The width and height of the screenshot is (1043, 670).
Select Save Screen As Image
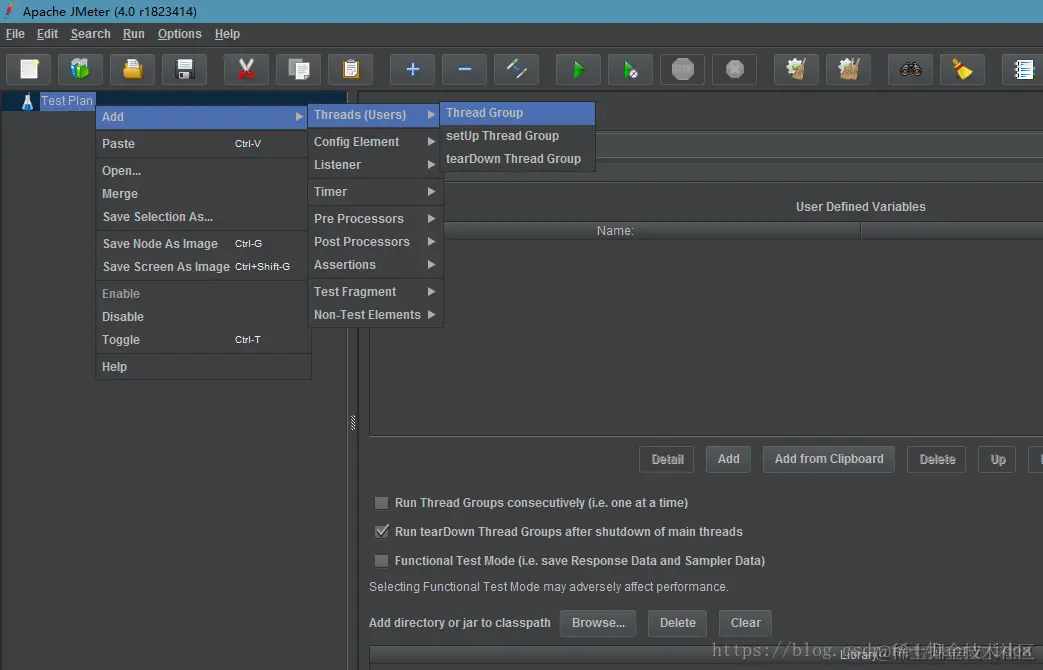click(202, 267)
